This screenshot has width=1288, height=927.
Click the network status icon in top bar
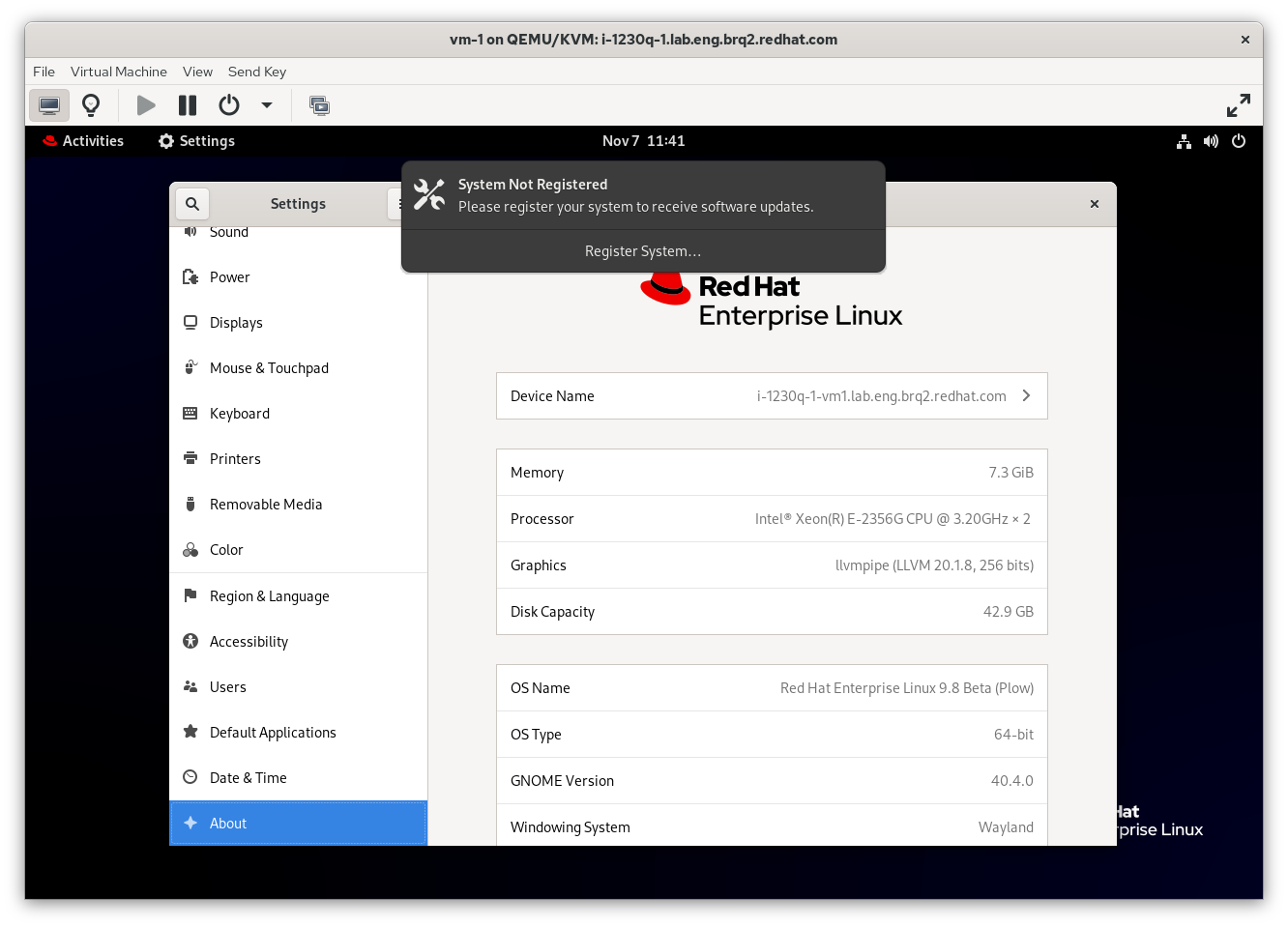pyautogui.click(x=1184, y=141)
